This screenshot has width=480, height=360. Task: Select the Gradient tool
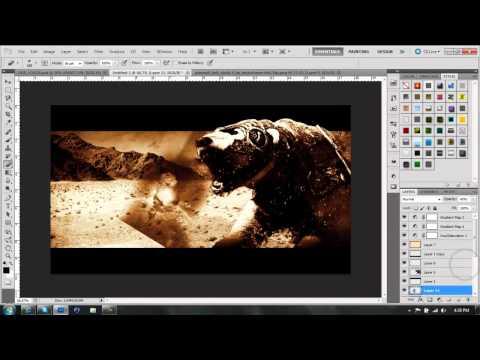coord(8,173)
